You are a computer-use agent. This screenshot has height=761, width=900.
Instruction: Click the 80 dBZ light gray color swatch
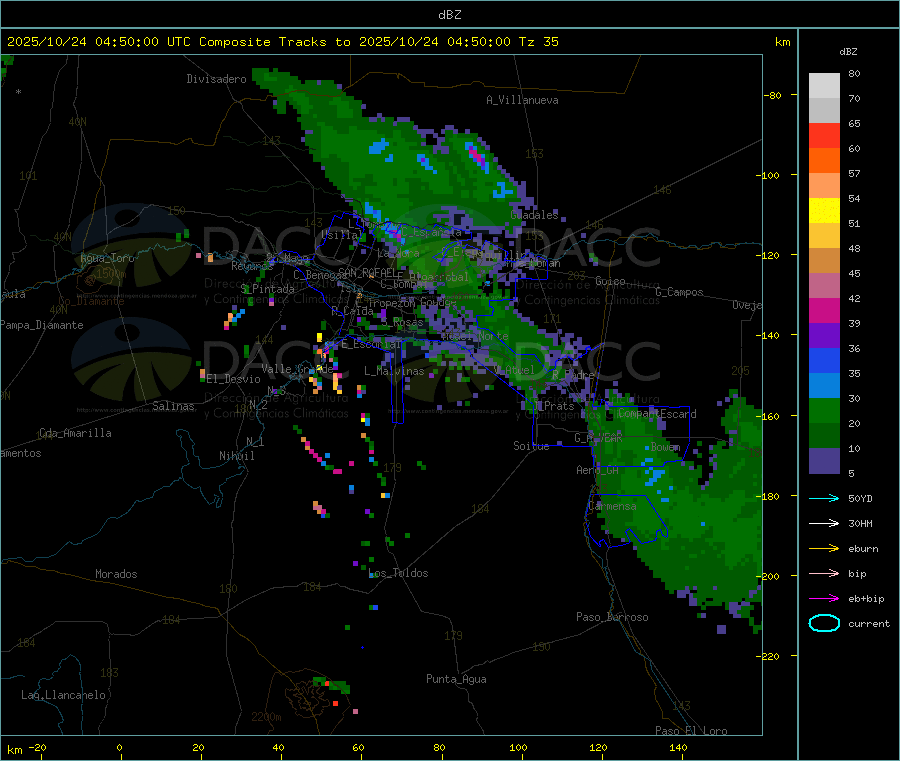824,85
